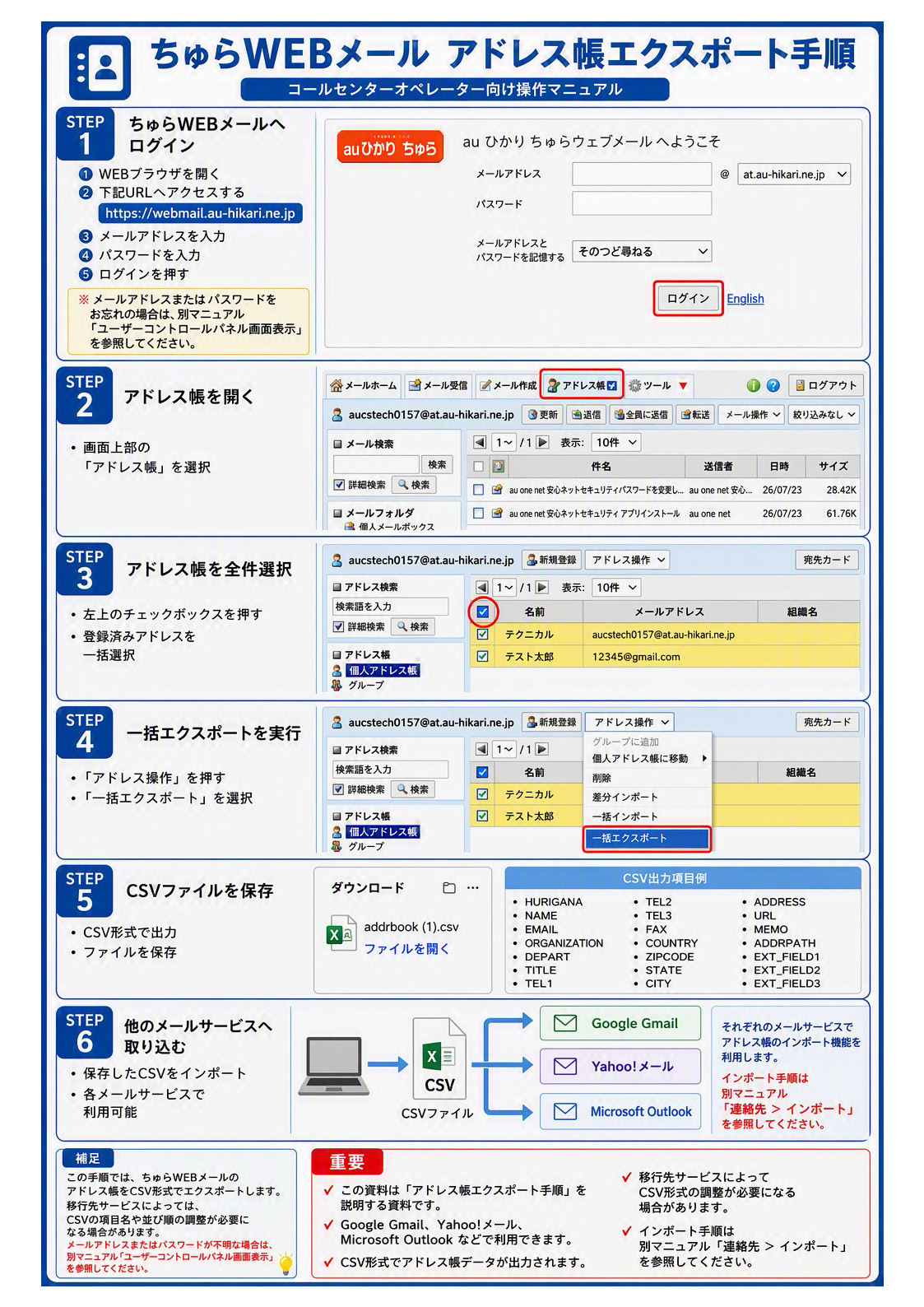Click the 転送 forward button
Image resolution: width=924 pixels, height=1307 pixels.
695,415
